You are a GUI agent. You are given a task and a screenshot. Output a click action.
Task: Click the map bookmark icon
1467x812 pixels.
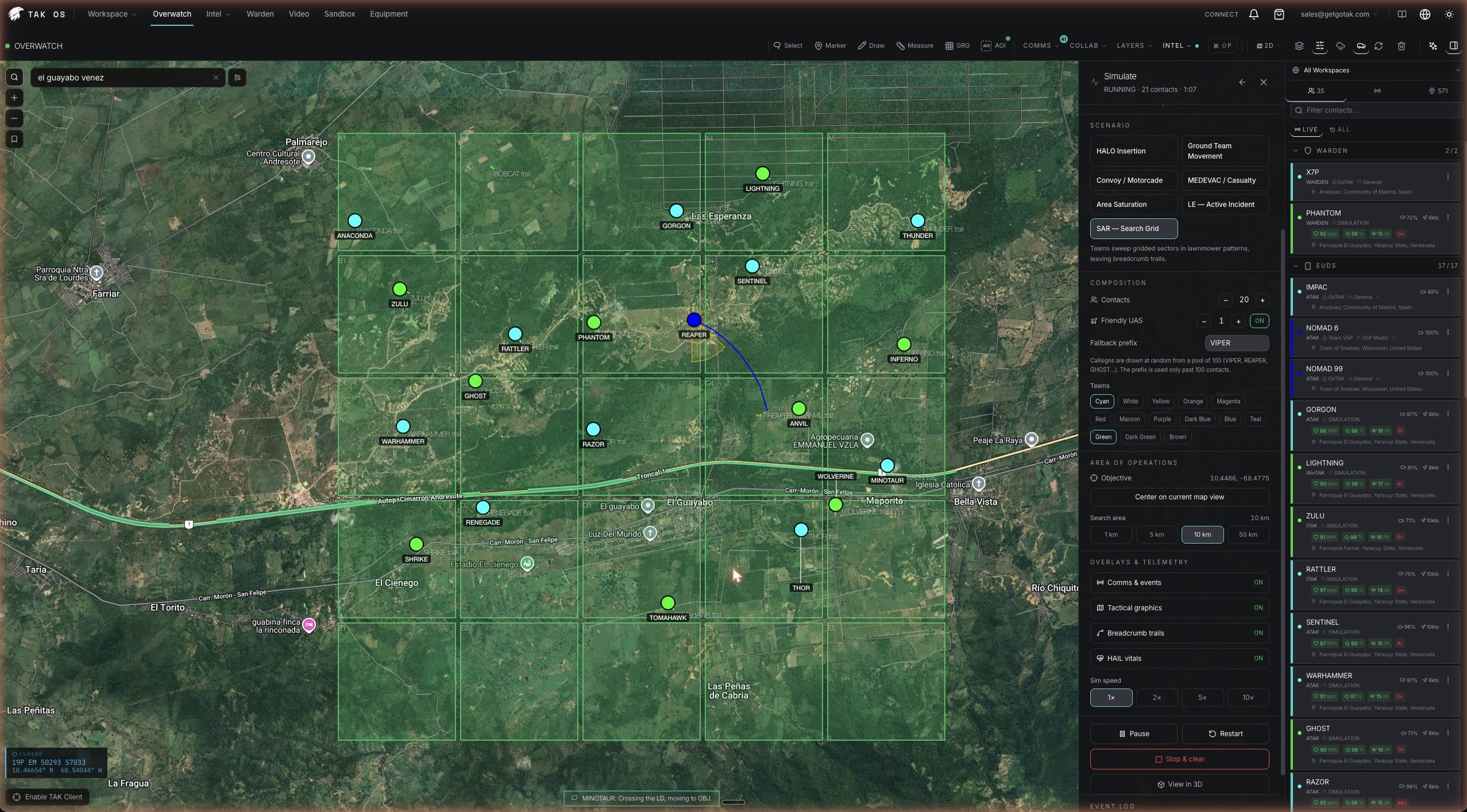coord(14,139)
